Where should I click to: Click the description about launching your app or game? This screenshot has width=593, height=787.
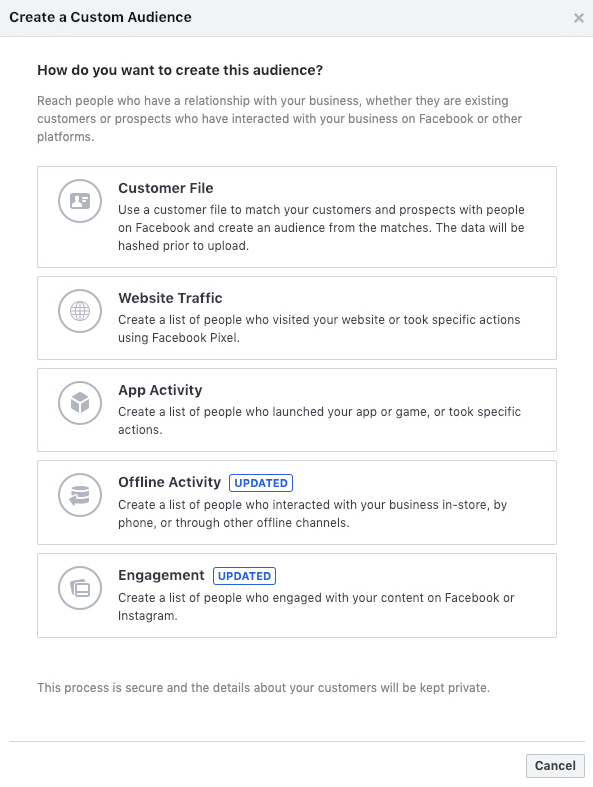coord(319,421)
